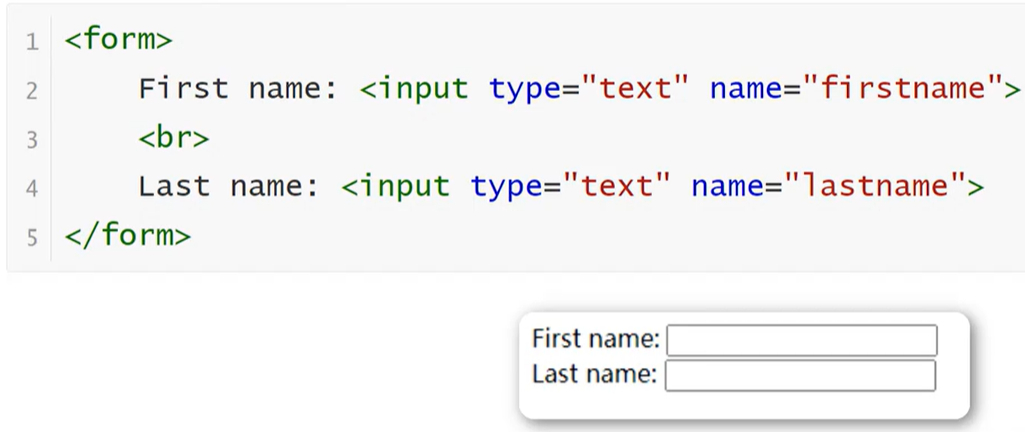1025x432 pixels.
Task: Select line number 5 in the gutter
Action: 32,237
